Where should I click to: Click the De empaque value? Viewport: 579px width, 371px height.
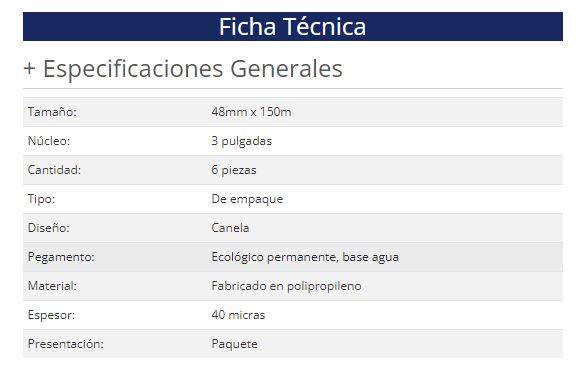tap(247, 199)
